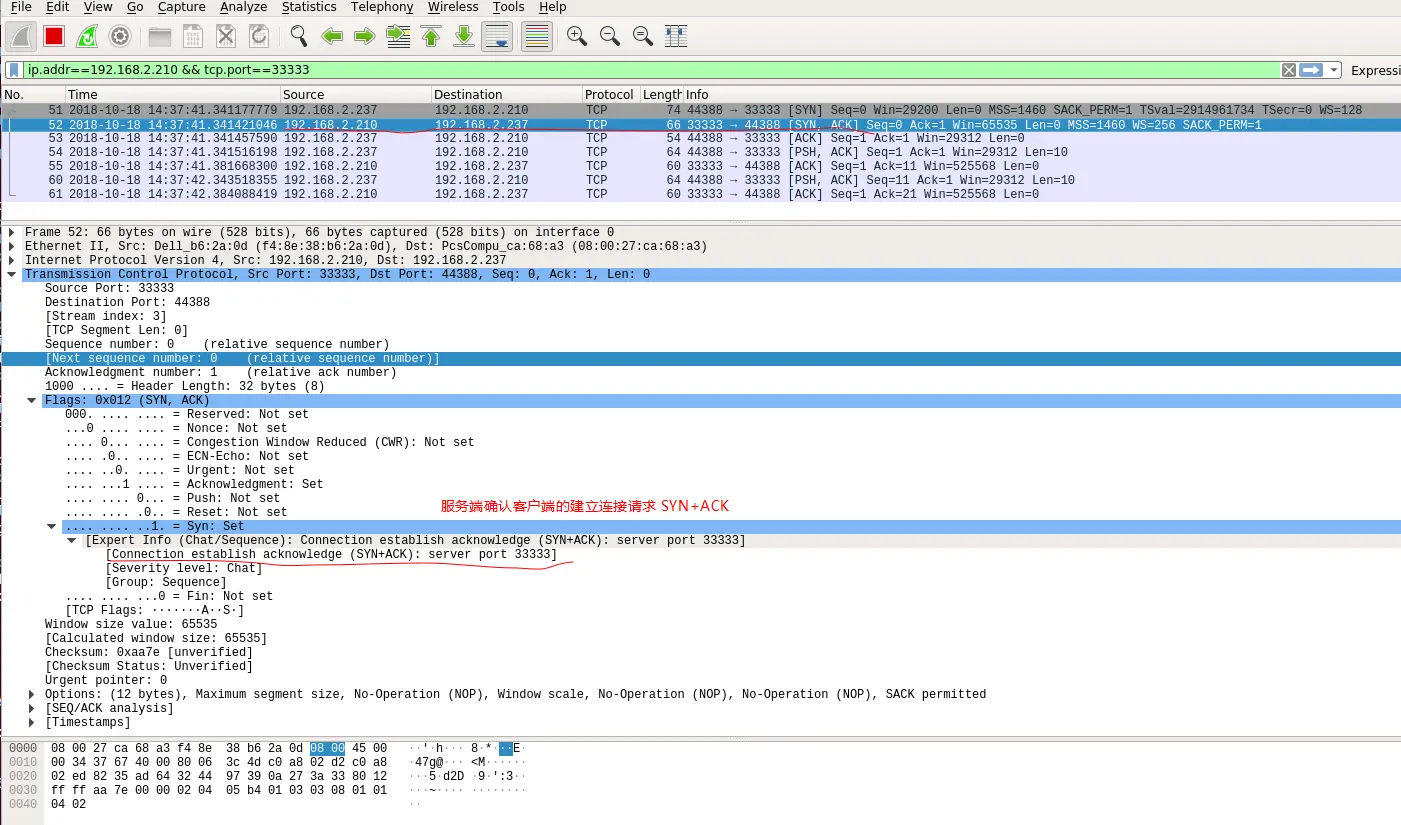Select packet 61 in the packet list
The image size is (1401, 825).
700,194
